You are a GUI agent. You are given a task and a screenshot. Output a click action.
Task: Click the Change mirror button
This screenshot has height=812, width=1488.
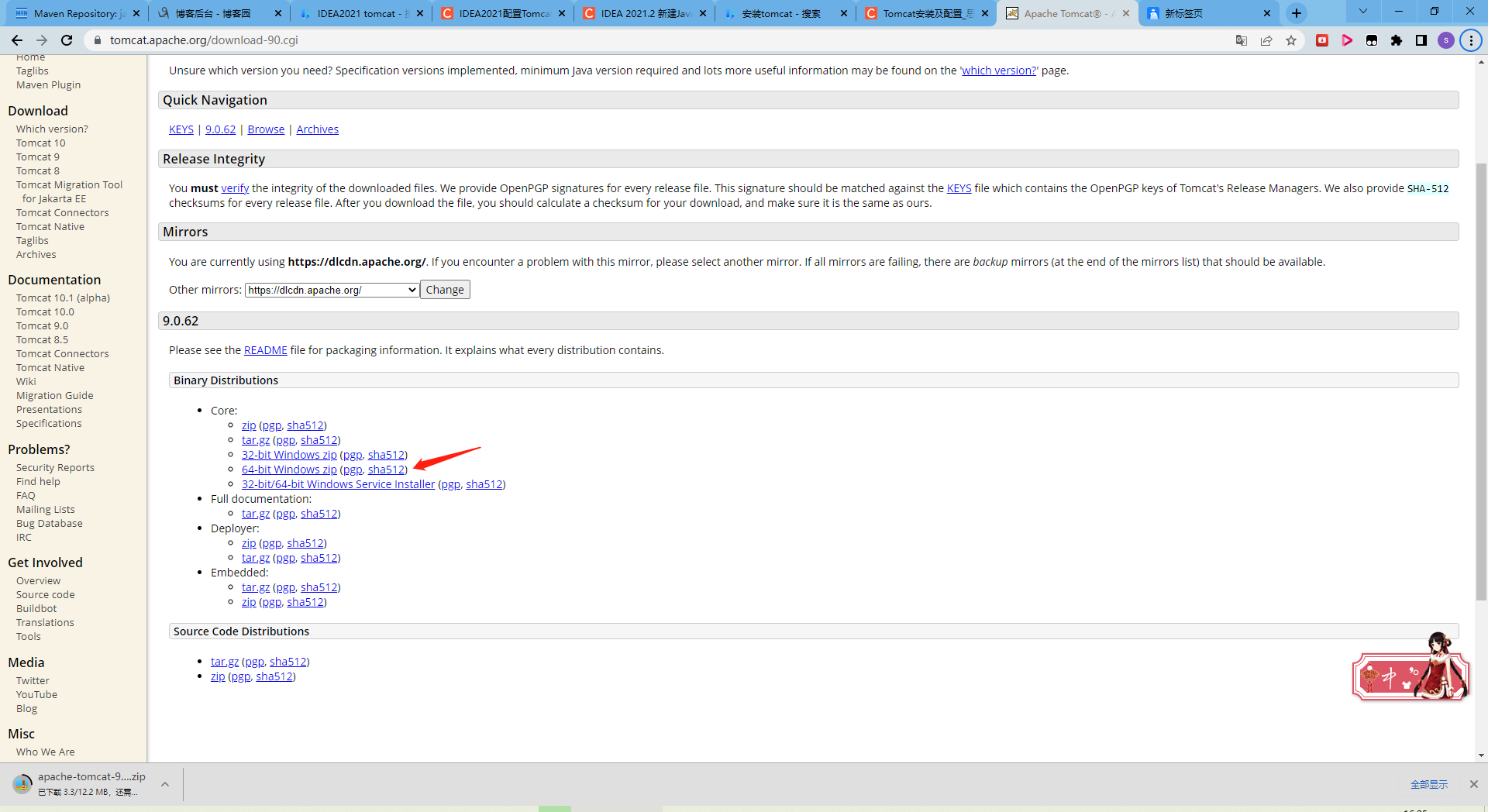pyautogui.click(x=445, y=290)
